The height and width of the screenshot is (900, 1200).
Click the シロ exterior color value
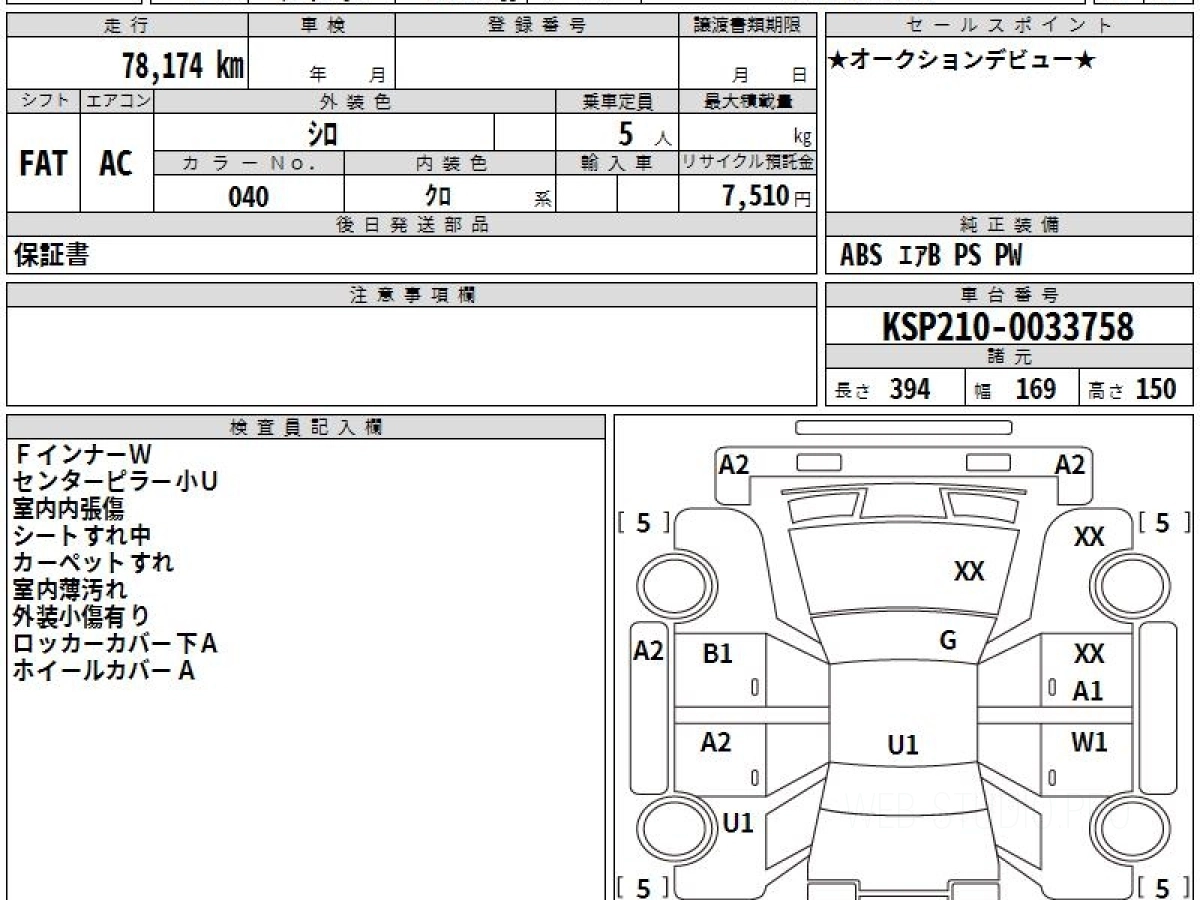(323, 133)
